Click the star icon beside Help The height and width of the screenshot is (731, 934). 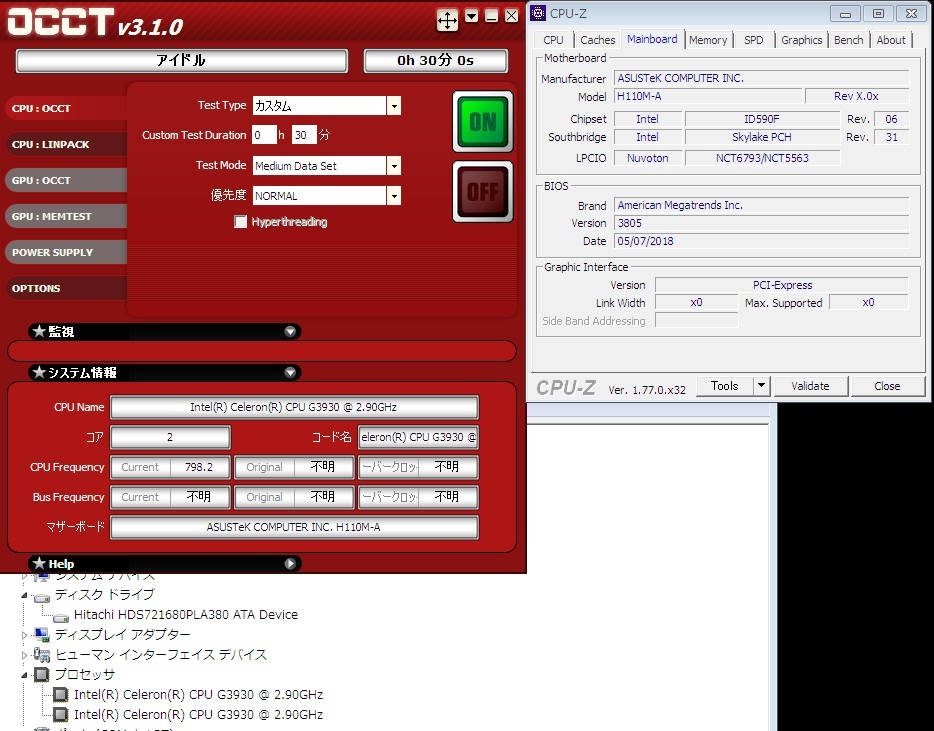point(39,563)
